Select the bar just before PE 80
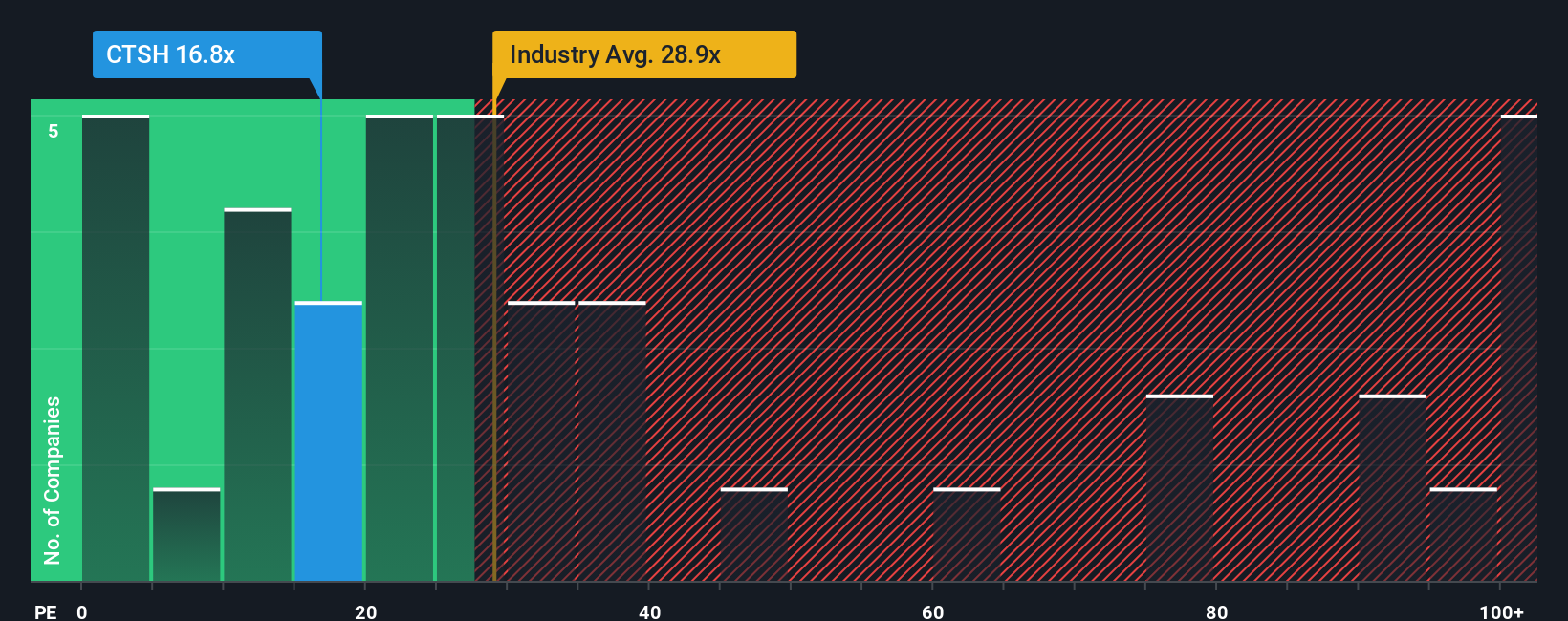This screenshot has width=1568, height=621. pos(1180,488)
